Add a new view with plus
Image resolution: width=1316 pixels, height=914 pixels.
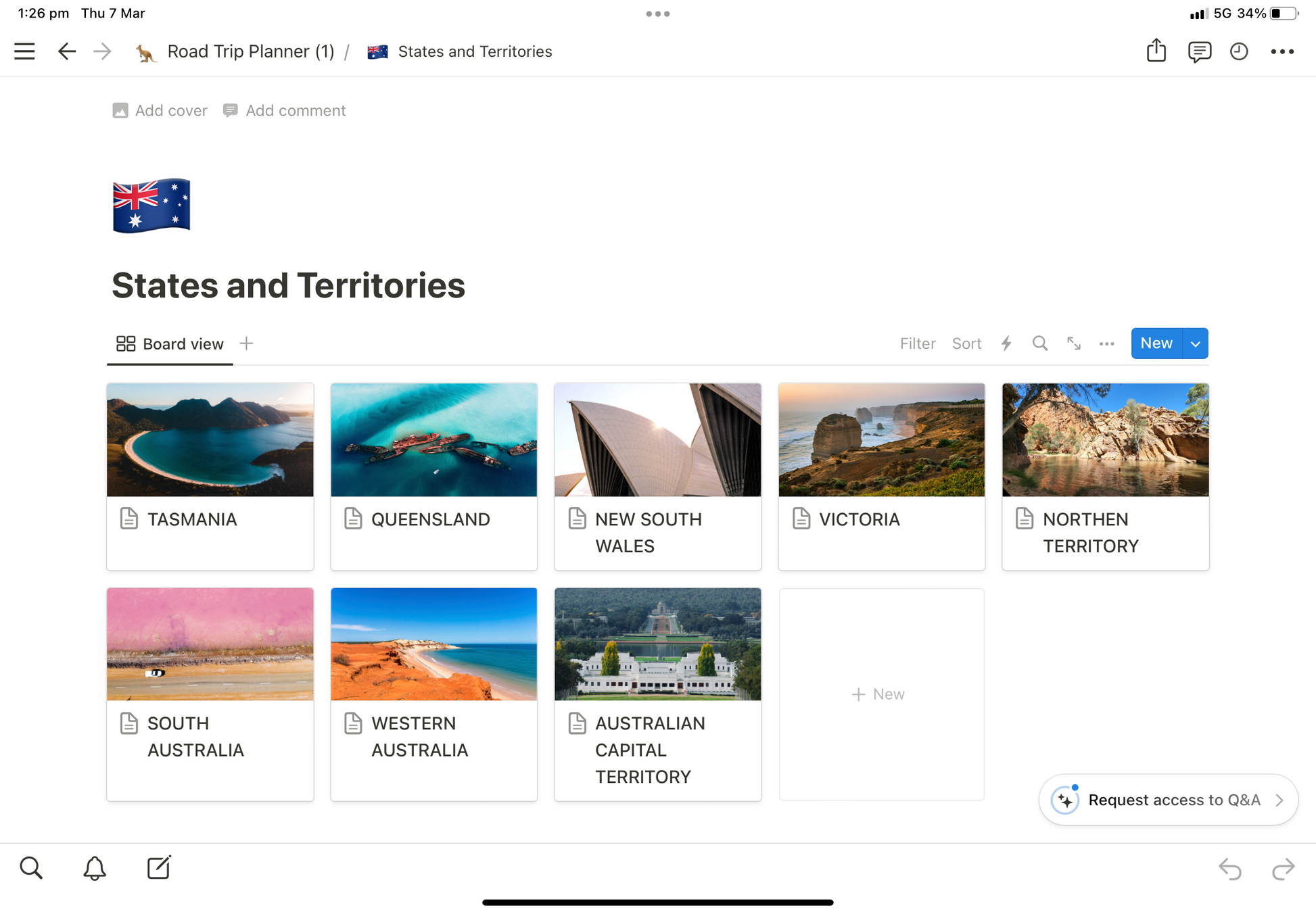click(x=246, y=343)
